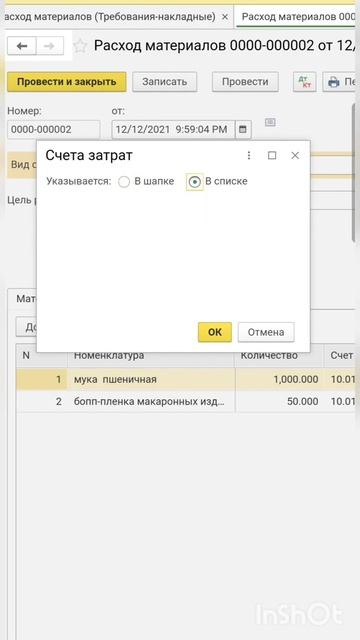Click the Записать button
This screenshot has width=360, height=640.
[x=164, y=82]
